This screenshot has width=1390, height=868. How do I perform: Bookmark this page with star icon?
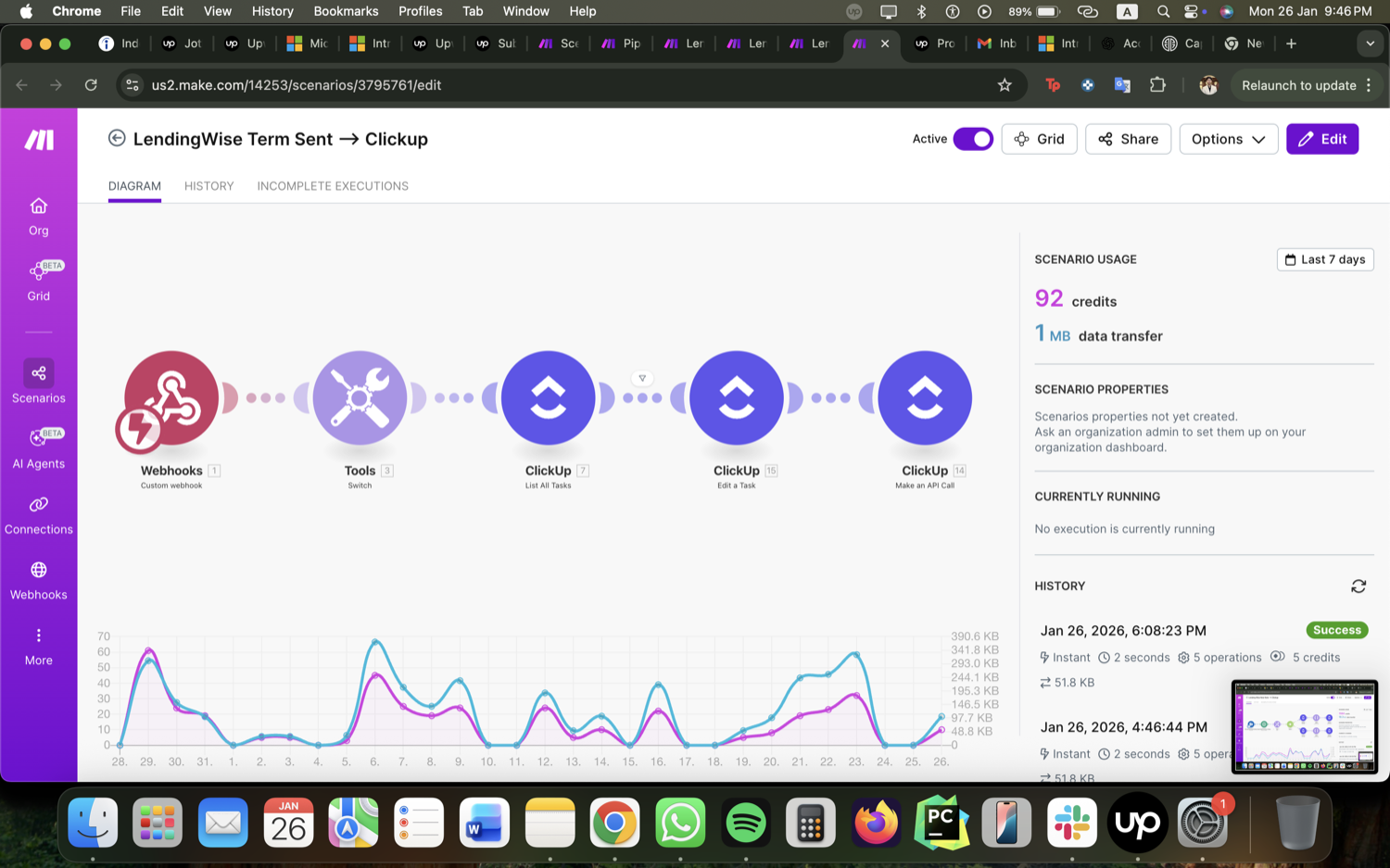(1005, 85)
